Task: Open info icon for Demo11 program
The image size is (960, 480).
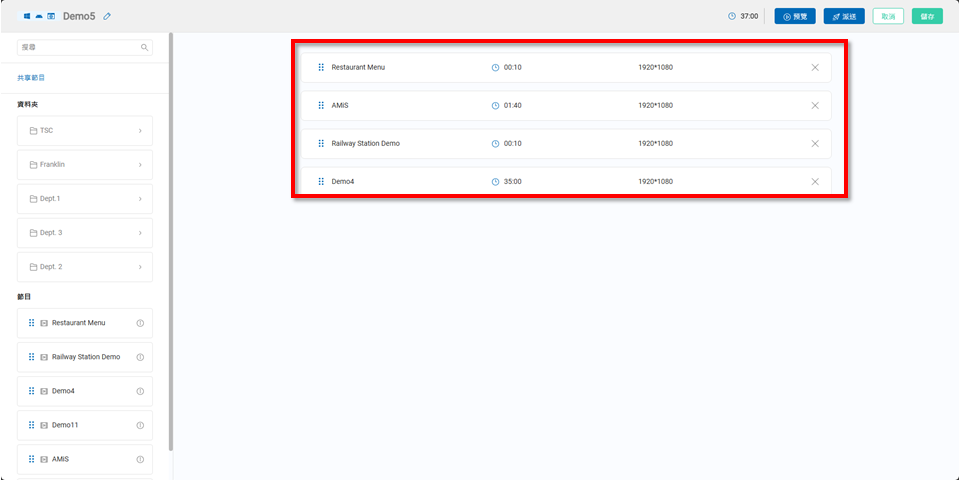Action: [x=140, y=425]
